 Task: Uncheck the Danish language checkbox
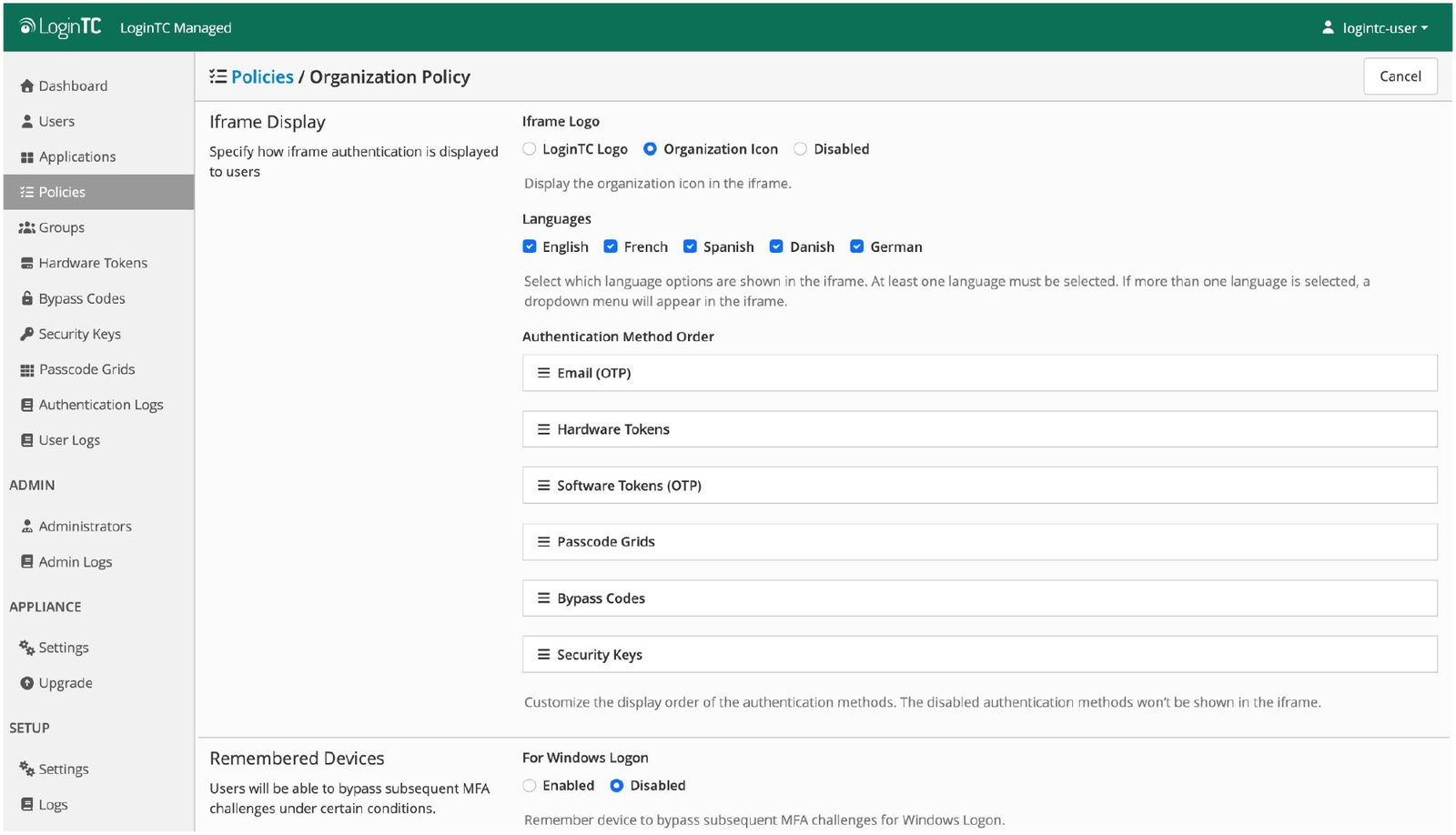pos(776,246)
